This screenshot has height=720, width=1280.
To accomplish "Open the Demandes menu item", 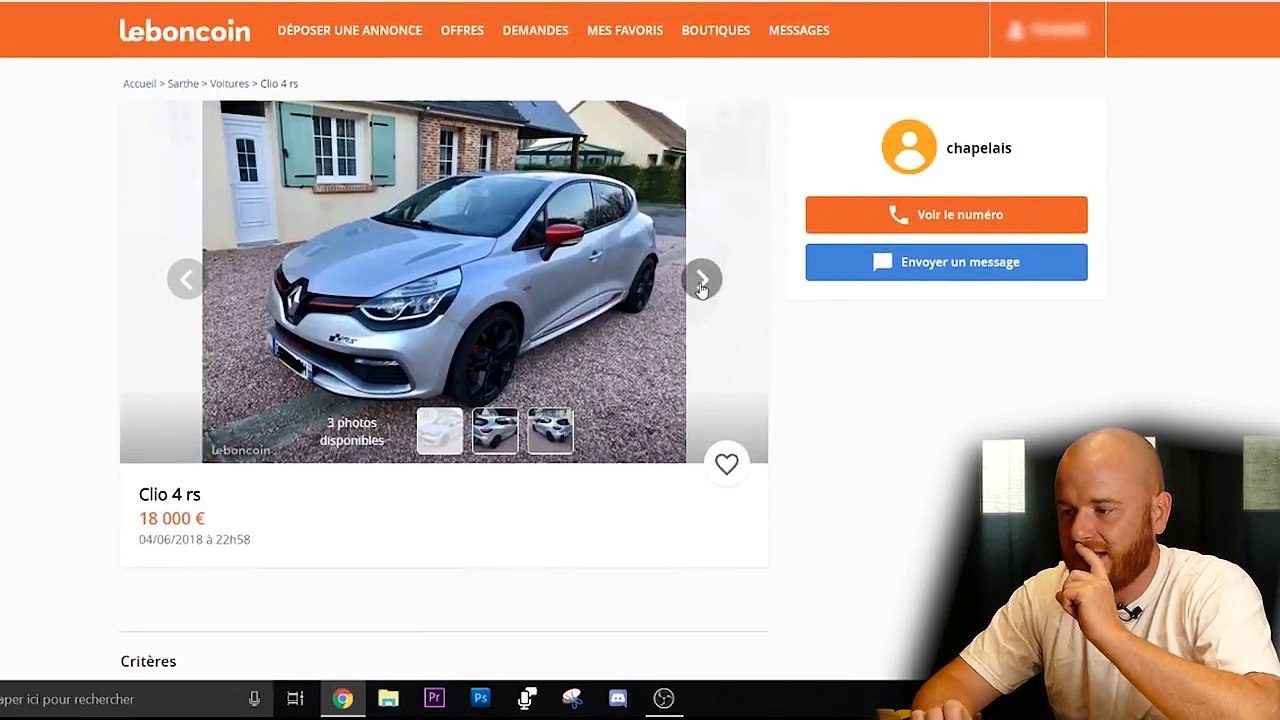I will (535, 30).
